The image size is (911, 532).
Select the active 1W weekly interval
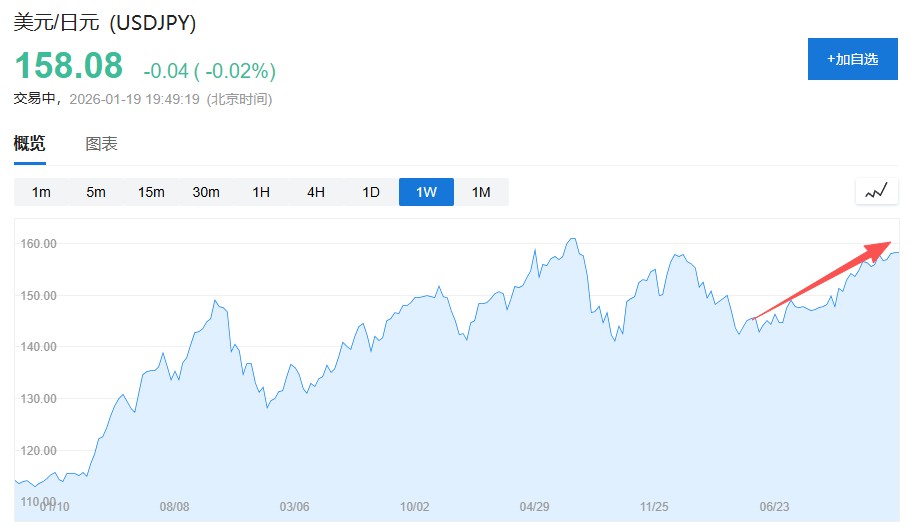click(x=426, y=192)
